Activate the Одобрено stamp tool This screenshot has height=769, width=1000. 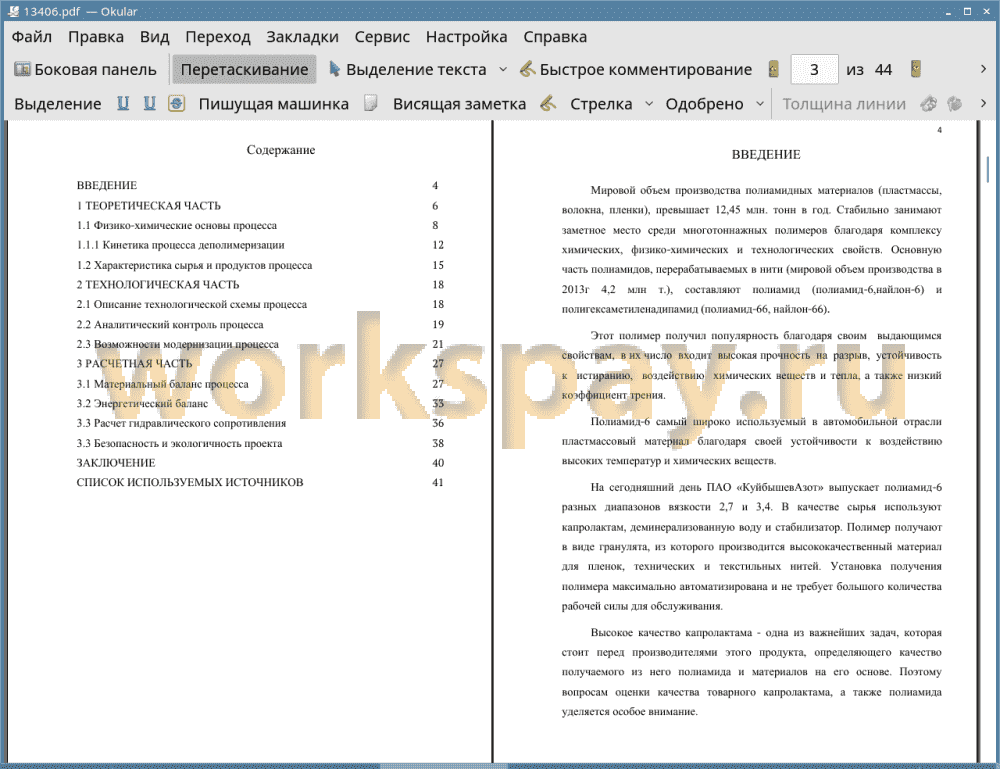click(x=704, y=104)
